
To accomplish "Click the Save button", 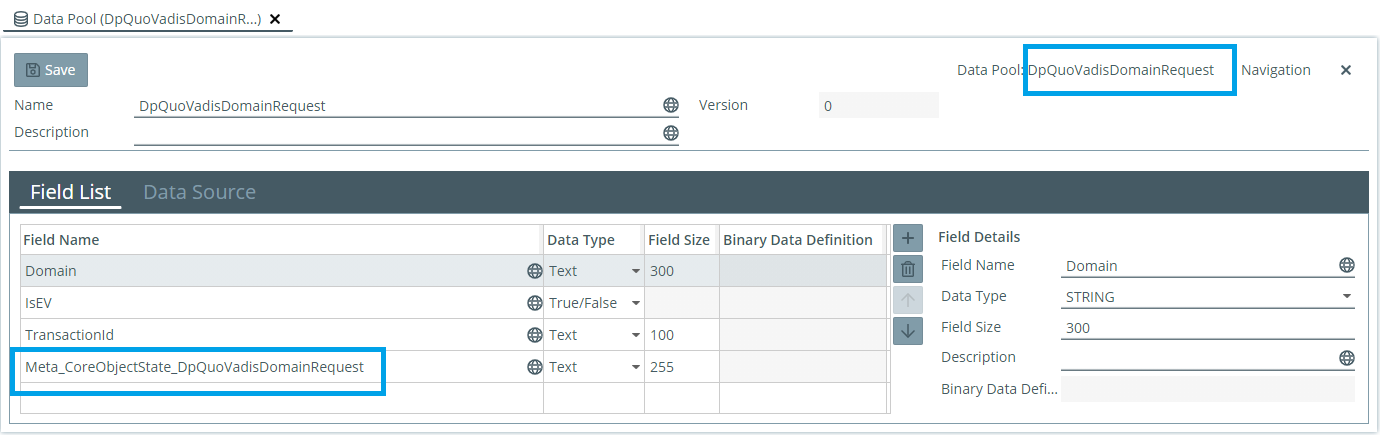I will 51,70.
